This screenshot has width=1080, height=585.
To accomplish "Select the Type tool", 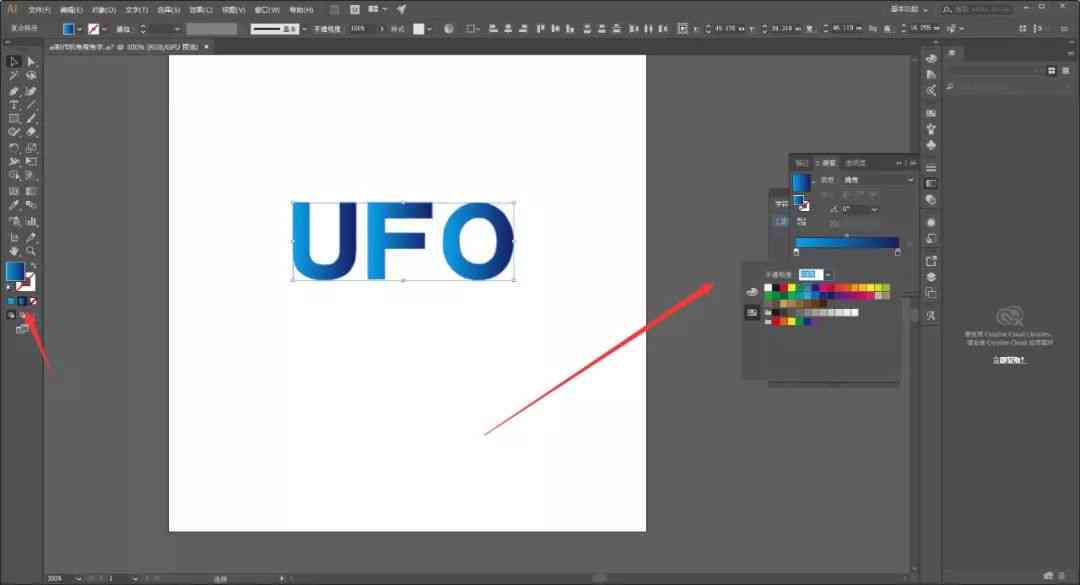I will tap(14, 105).
